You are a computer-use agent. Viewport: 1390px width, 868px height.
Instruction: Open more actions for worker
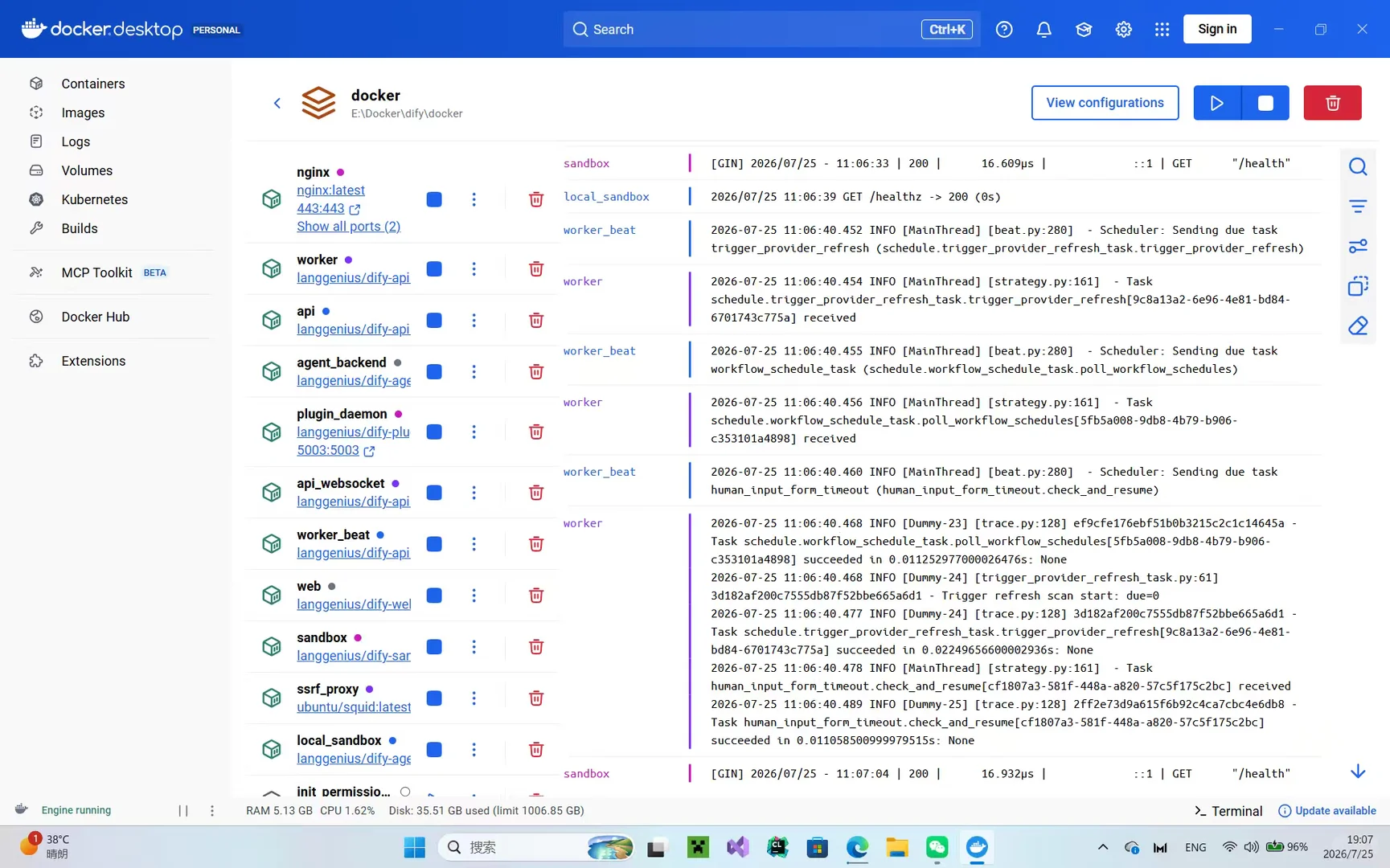click(474, 269)
